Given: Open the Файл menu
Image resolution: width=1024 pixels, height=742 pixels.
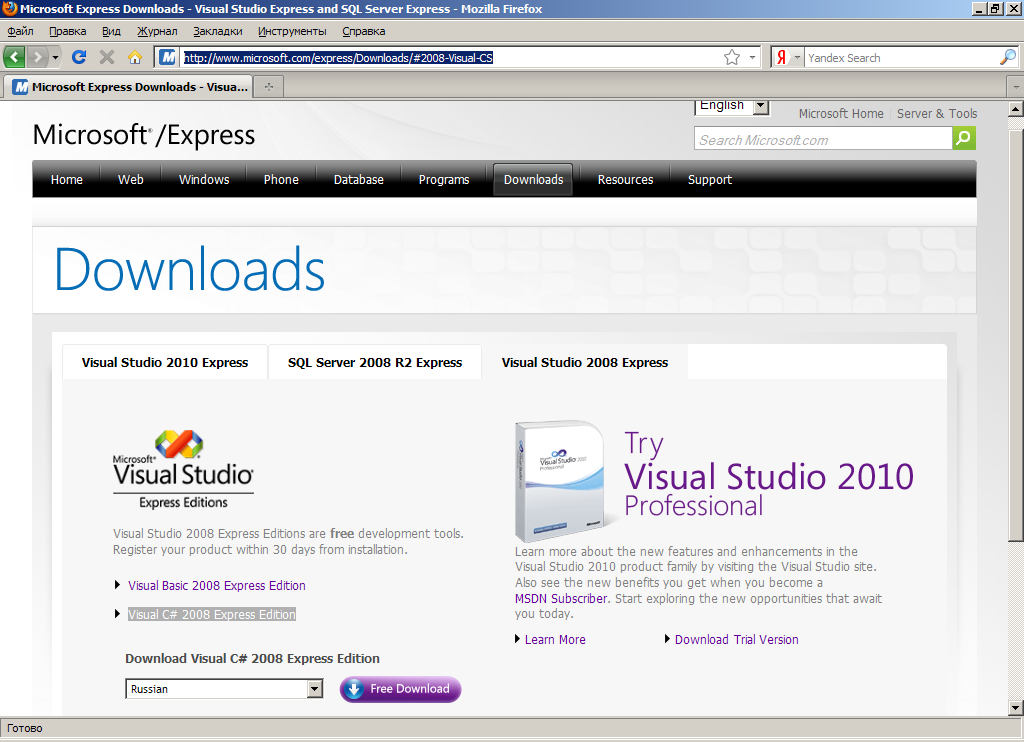Looking at the screenshot, I should [x=20, y=31].
